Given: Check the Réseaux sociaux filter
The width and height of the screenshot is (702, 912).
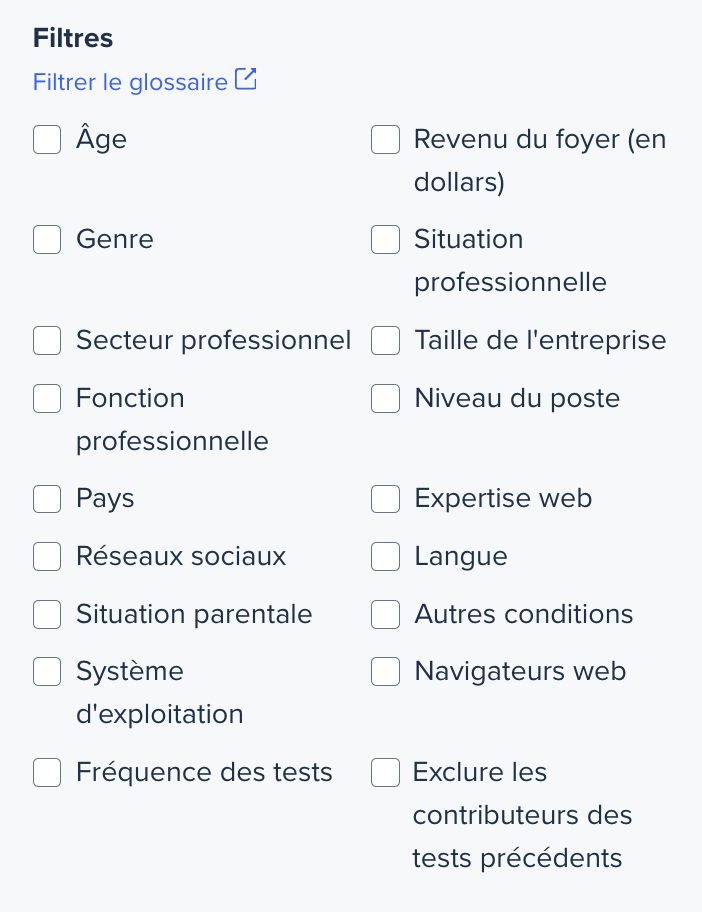Looking at the screenshot, I should tap(47, 557).
